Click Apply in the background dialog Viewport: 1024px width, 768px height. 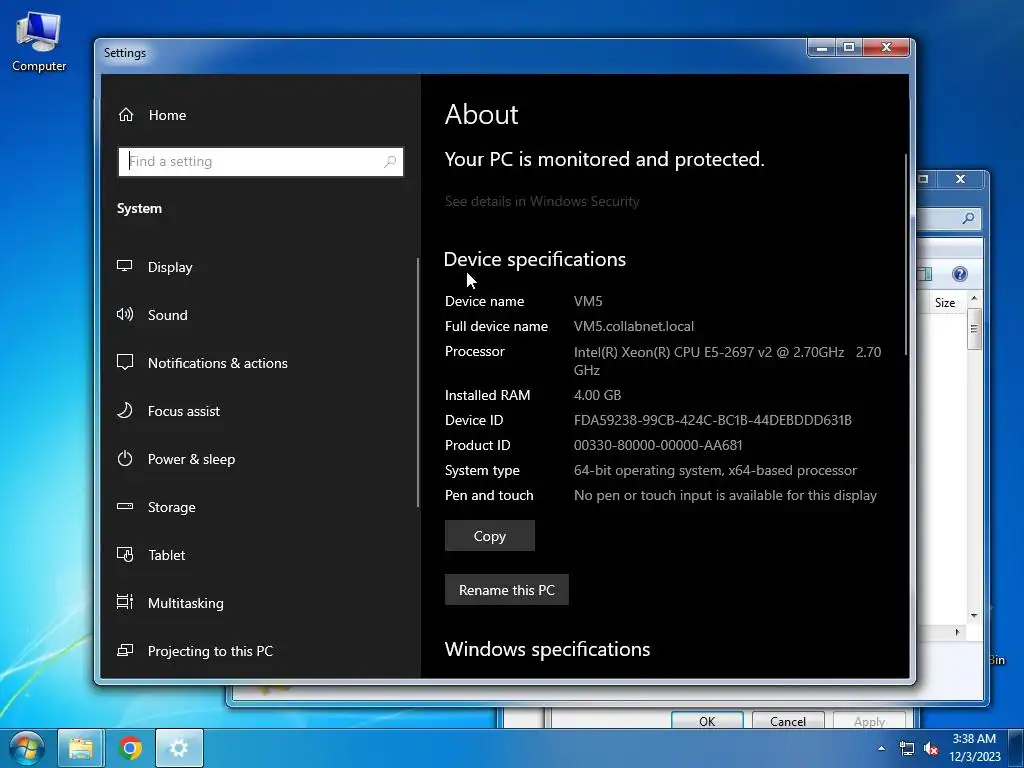[x=869, y=721]
